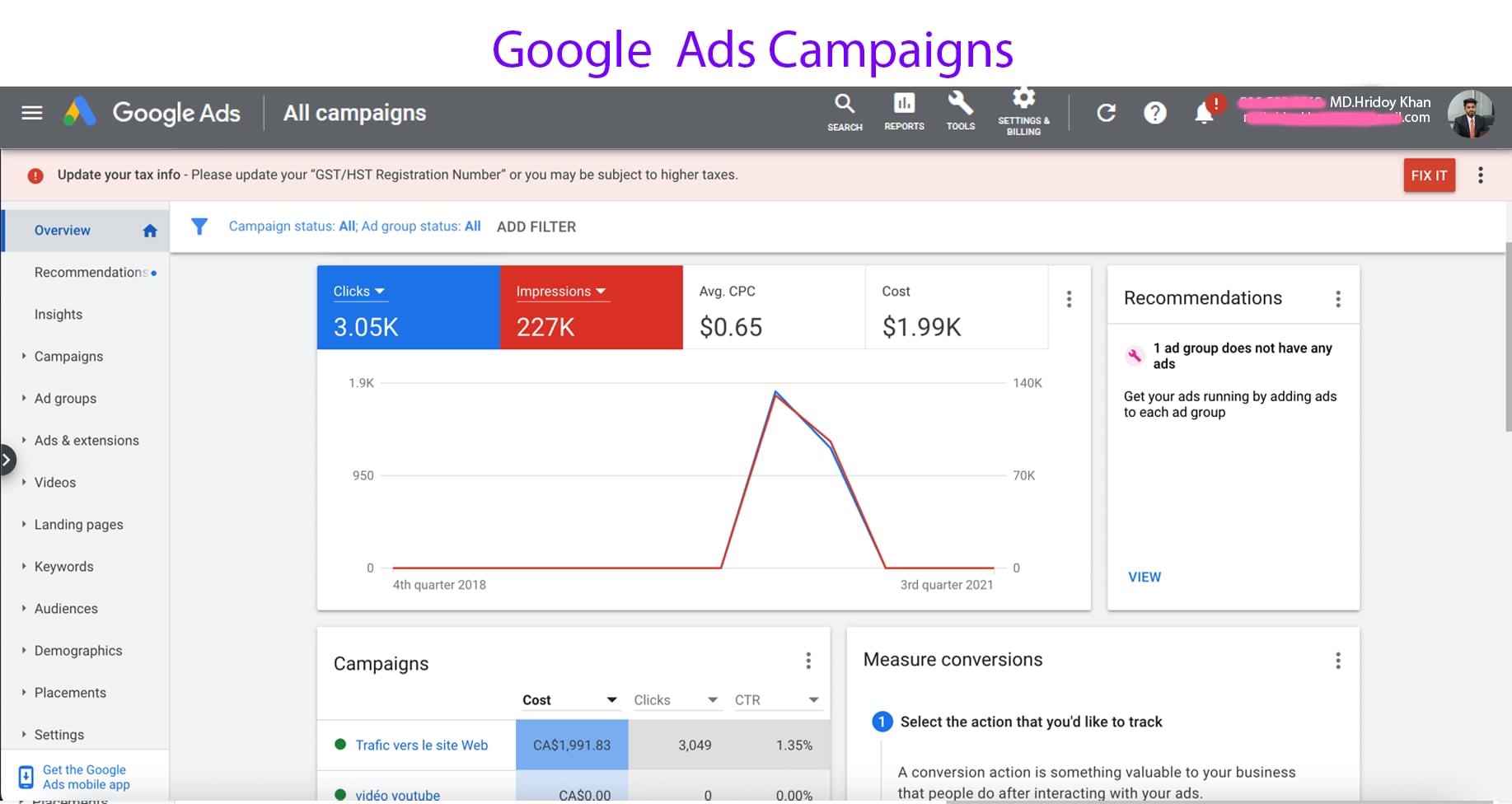This screenshot has width=1512, height=804.
Task: Open the hamburger main menu
Action: pos(32,113)
